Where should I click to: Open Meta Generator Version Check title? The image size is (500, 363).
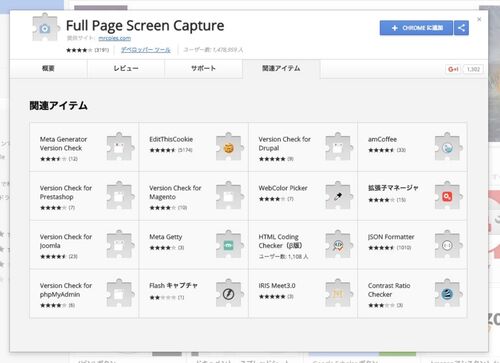(63, 144)
